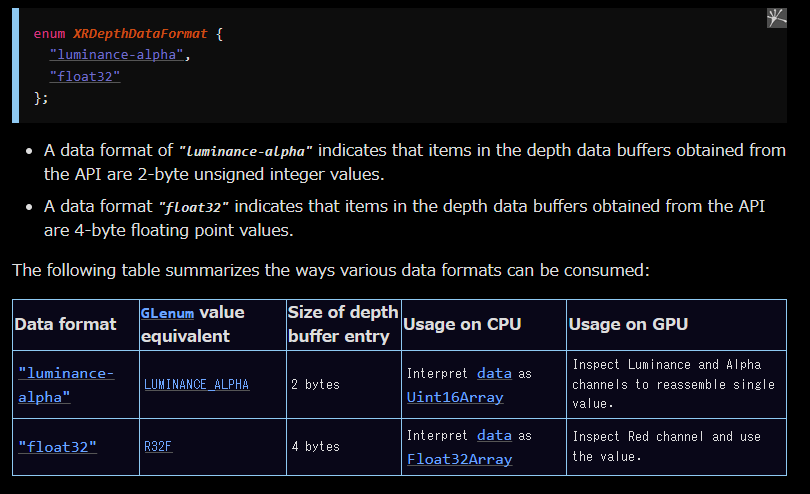The height and width of the screenshot is (494, 810).
Task: Click the XRDepthDataFormat enum name
Action: [x=140, y=34]
